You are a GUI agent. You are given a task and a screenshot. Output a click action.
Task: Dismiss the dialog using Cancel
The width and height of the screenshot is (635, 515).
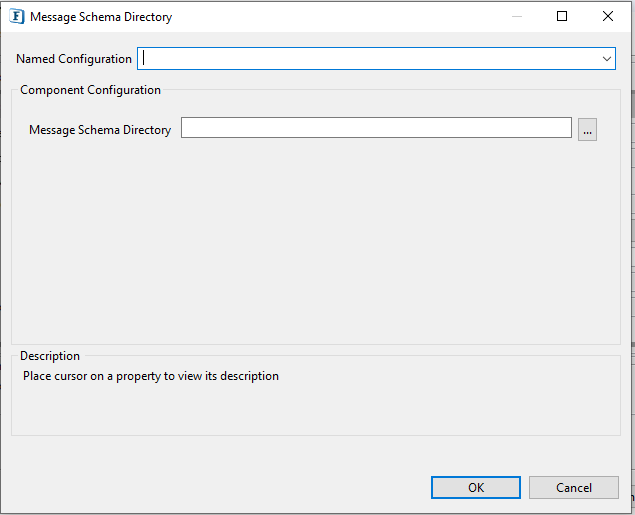[x=573, y=487]
